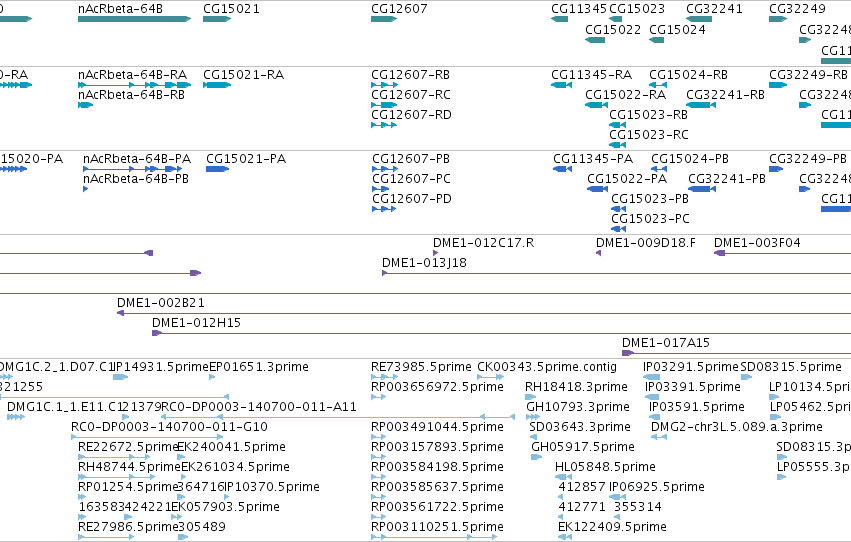Click EST IP03291.5prime
Image resolution: width=851 pixels, height=542 pixels.
tap(651, 377)
